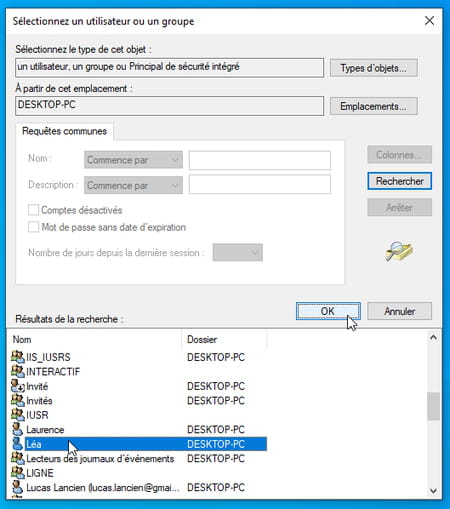This screenshot has height=509, width=450.
Task: Click the search magnifier folder icon
Action: click(399, 251)
